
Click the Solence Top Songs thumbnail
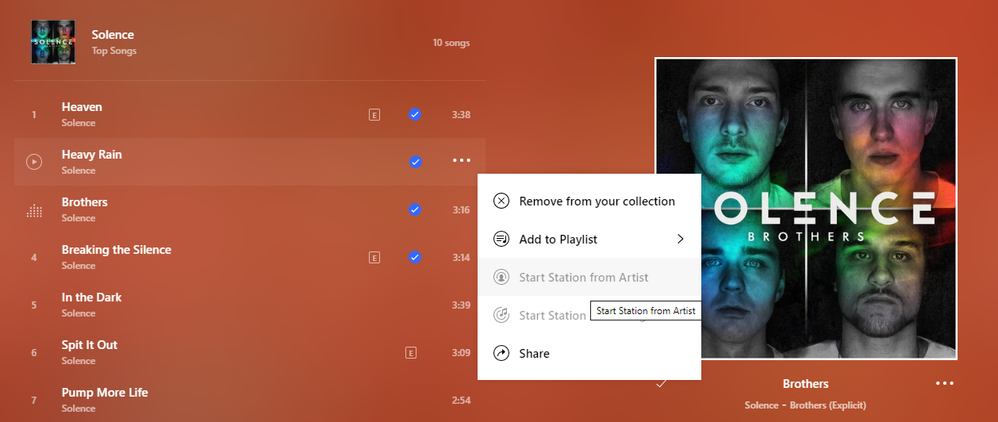point(53,42)
